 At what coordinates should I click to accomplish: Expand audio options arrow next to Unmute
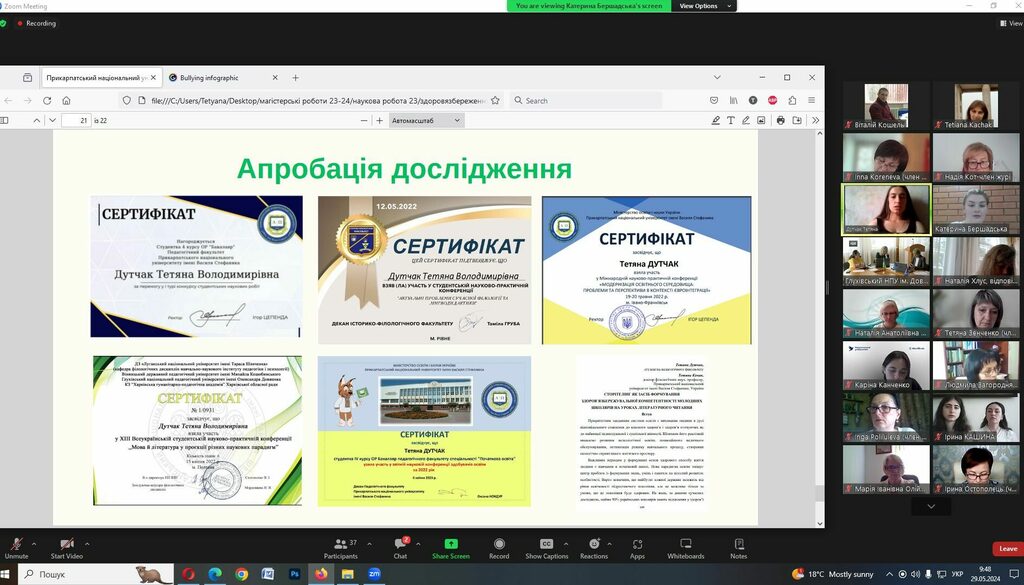[34, 543]
